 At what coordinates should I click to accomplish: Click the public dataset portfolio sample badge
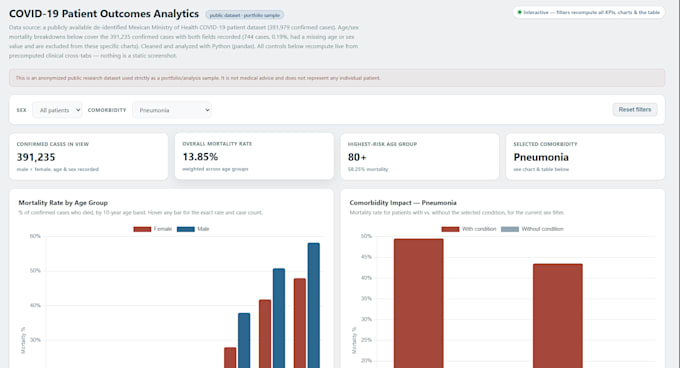pyautogui.click(x=245, y=15)
